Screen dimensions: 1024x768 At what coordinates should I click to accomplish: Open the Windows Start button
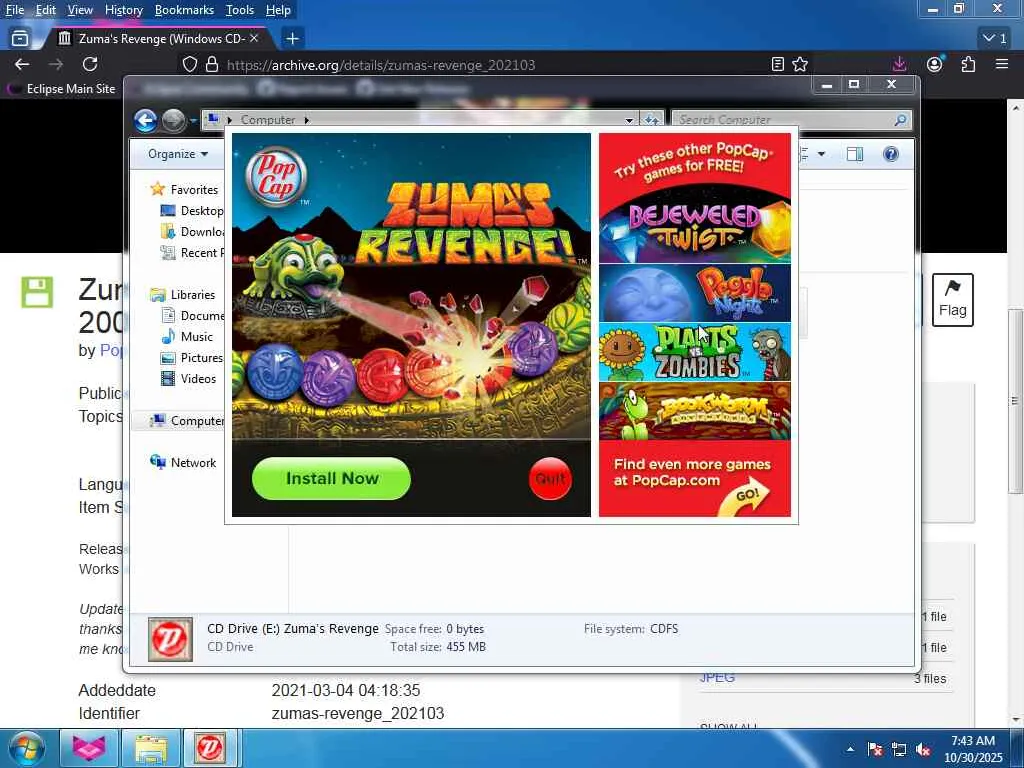click(25, 748)
